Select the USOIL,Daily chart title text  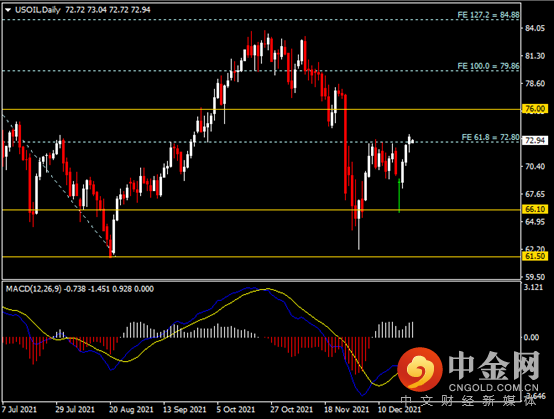tap(38, 10)
